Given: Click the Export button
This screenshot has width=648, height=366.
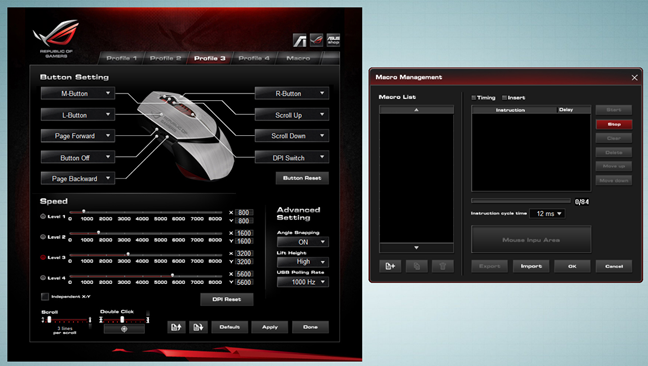Looking at the screenshot, I should (489, 266).
